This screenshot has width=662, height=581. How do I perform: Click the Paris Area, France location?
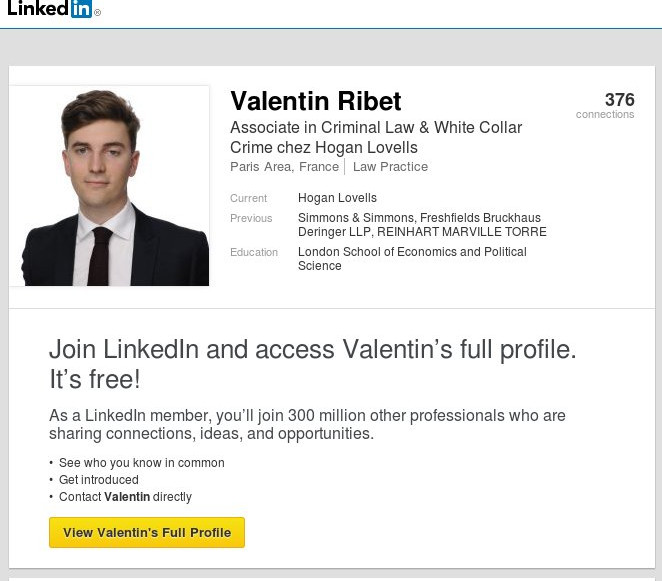285,167
